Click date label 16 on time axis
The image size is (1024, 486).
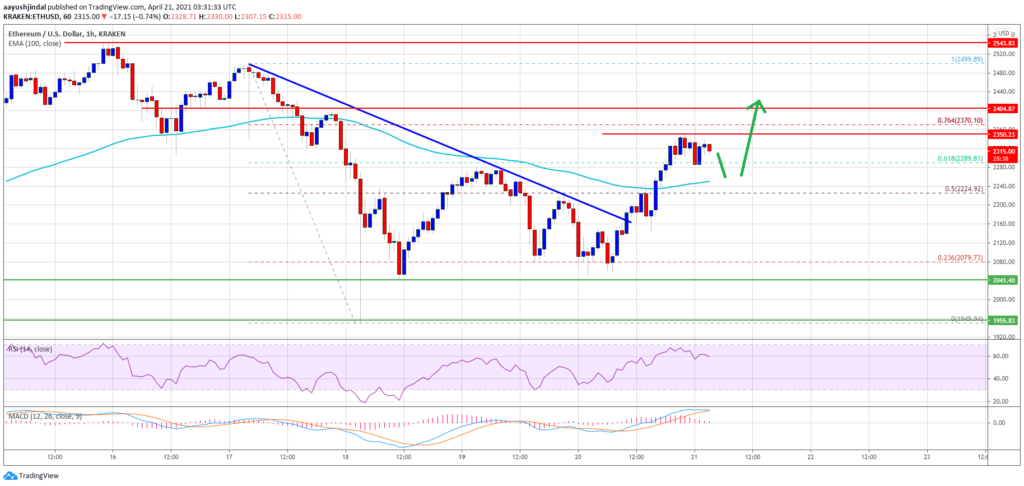point(113,457)
